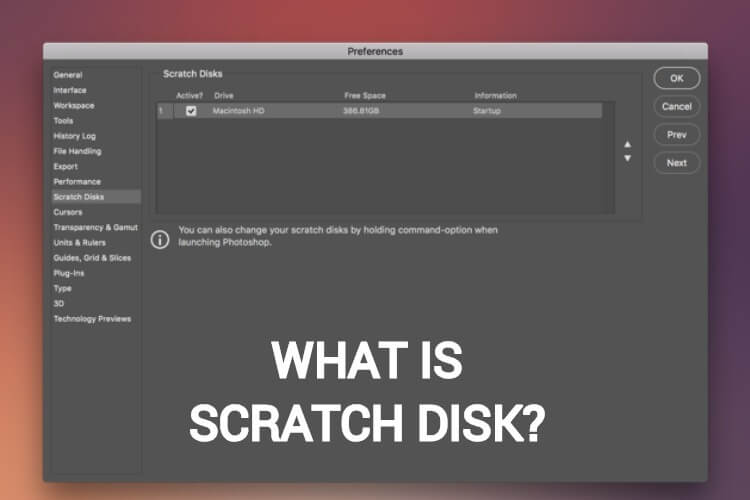Click the info icon beside the tip text
The image size is (750, 500).
[159, 240]
